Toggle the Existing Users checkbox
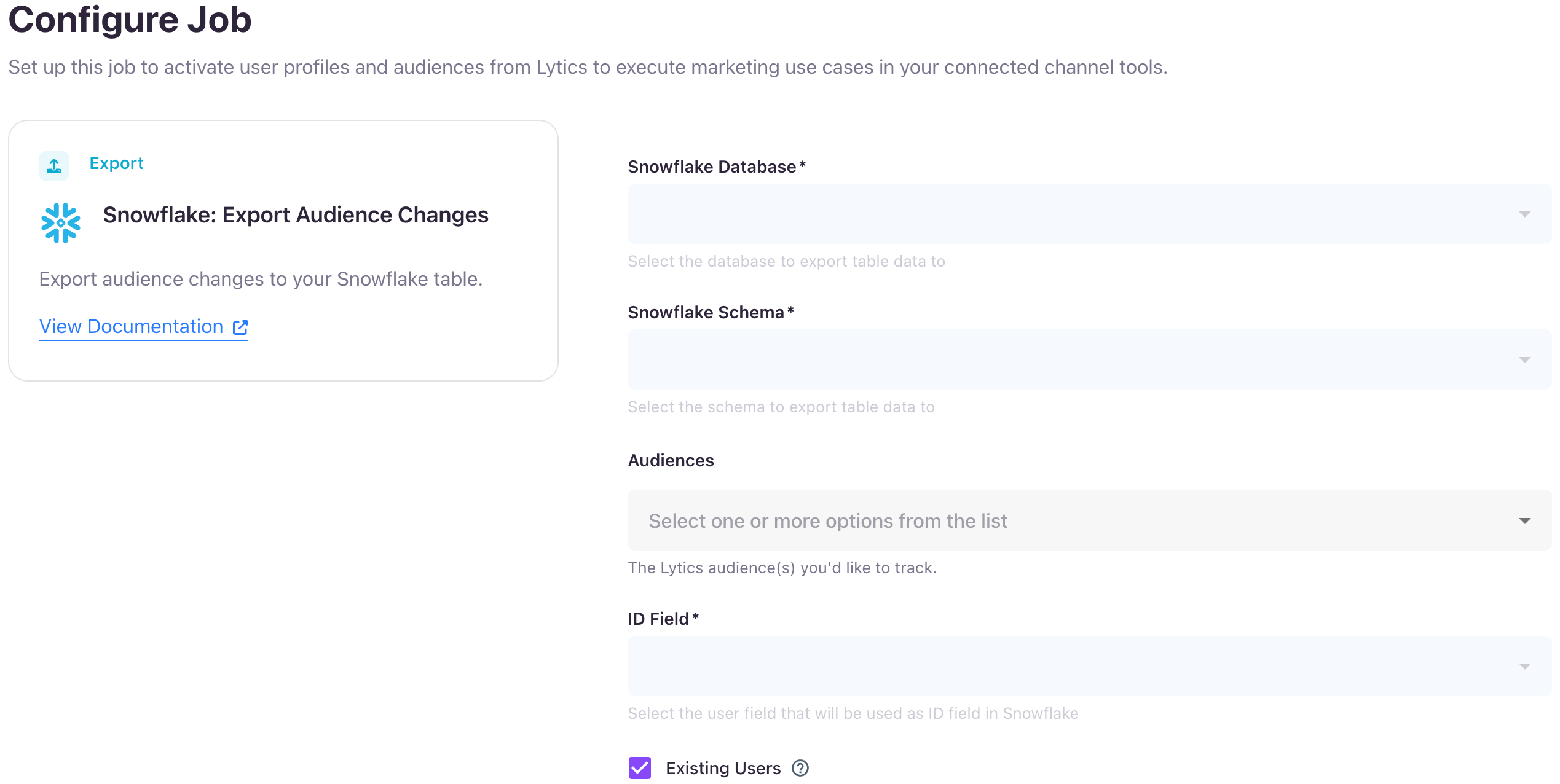 639,768
